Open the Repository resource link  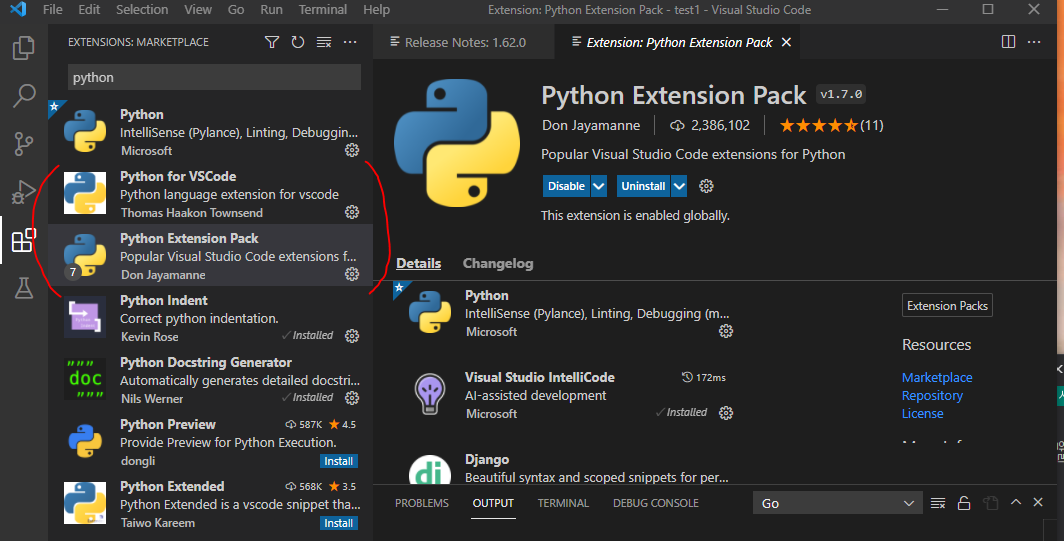[932, 396]
